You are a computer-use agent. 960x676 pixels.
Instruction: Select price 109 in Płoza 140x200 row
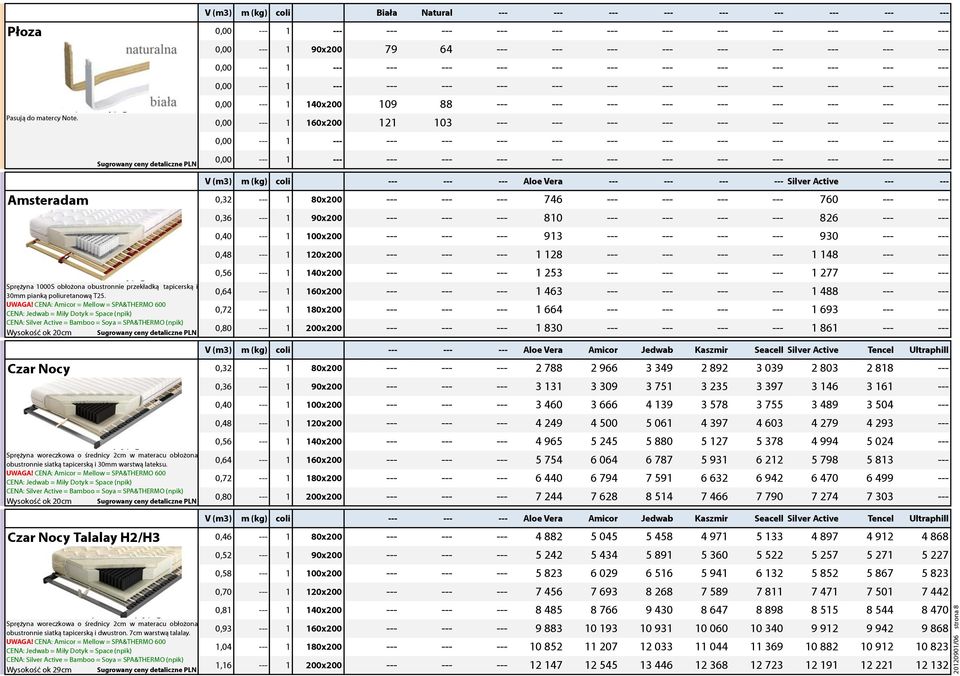point(388,104)
